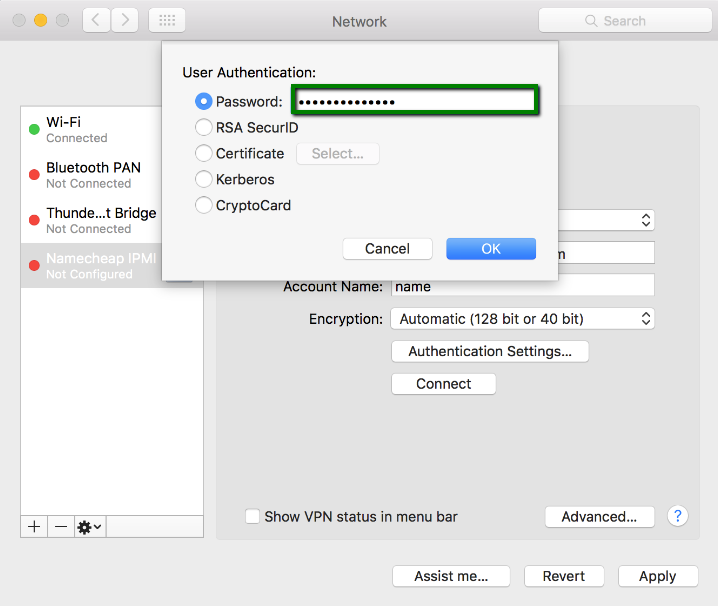The height and width of the screenshot is (606, 718).
Task: Click the forward navigation arrow
Action: 125,20
